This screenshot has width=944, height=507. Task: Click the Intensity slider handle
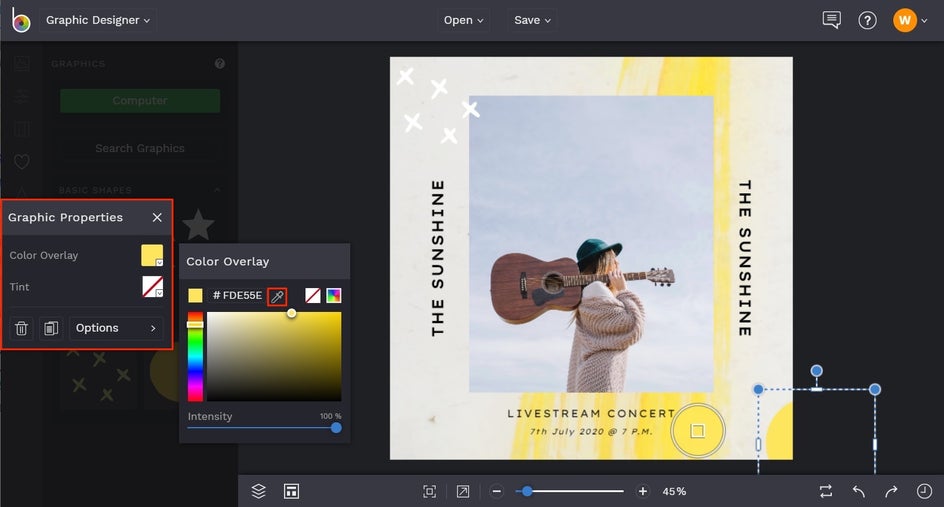(336, 428)
